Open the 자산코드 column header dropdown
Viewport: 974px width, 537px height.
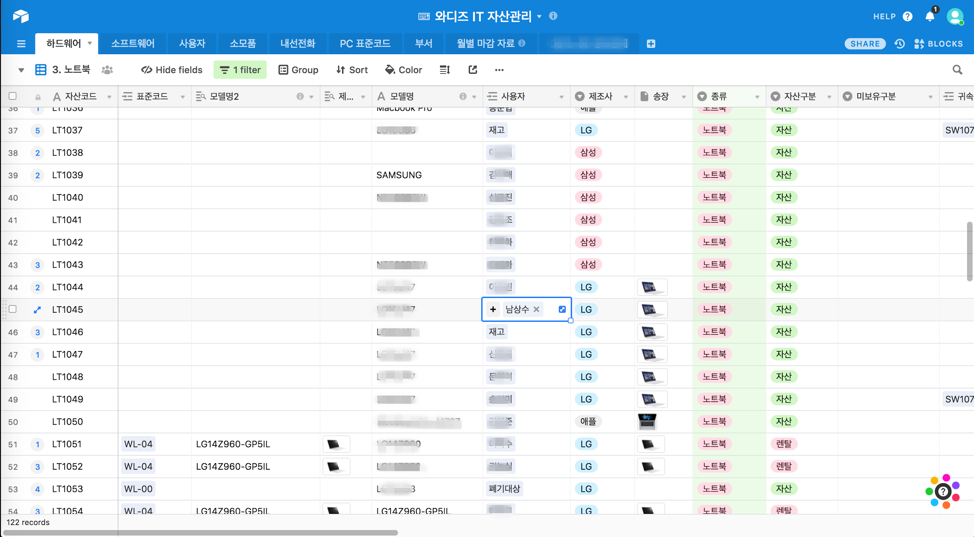click(109, 97)
